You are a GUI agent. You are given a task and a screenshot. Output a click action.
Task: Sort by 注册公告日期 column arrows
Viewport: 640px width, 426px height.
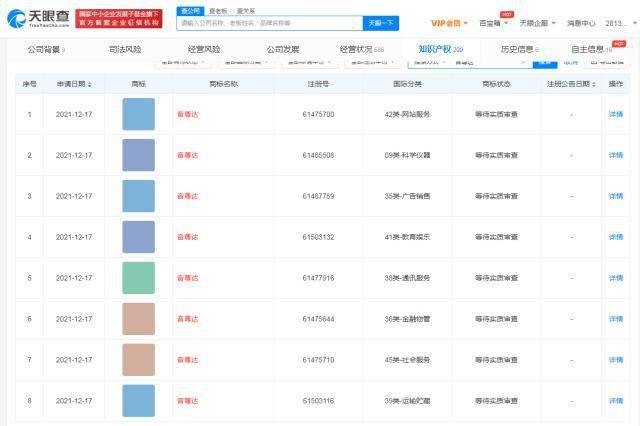[x=594, y=84]
